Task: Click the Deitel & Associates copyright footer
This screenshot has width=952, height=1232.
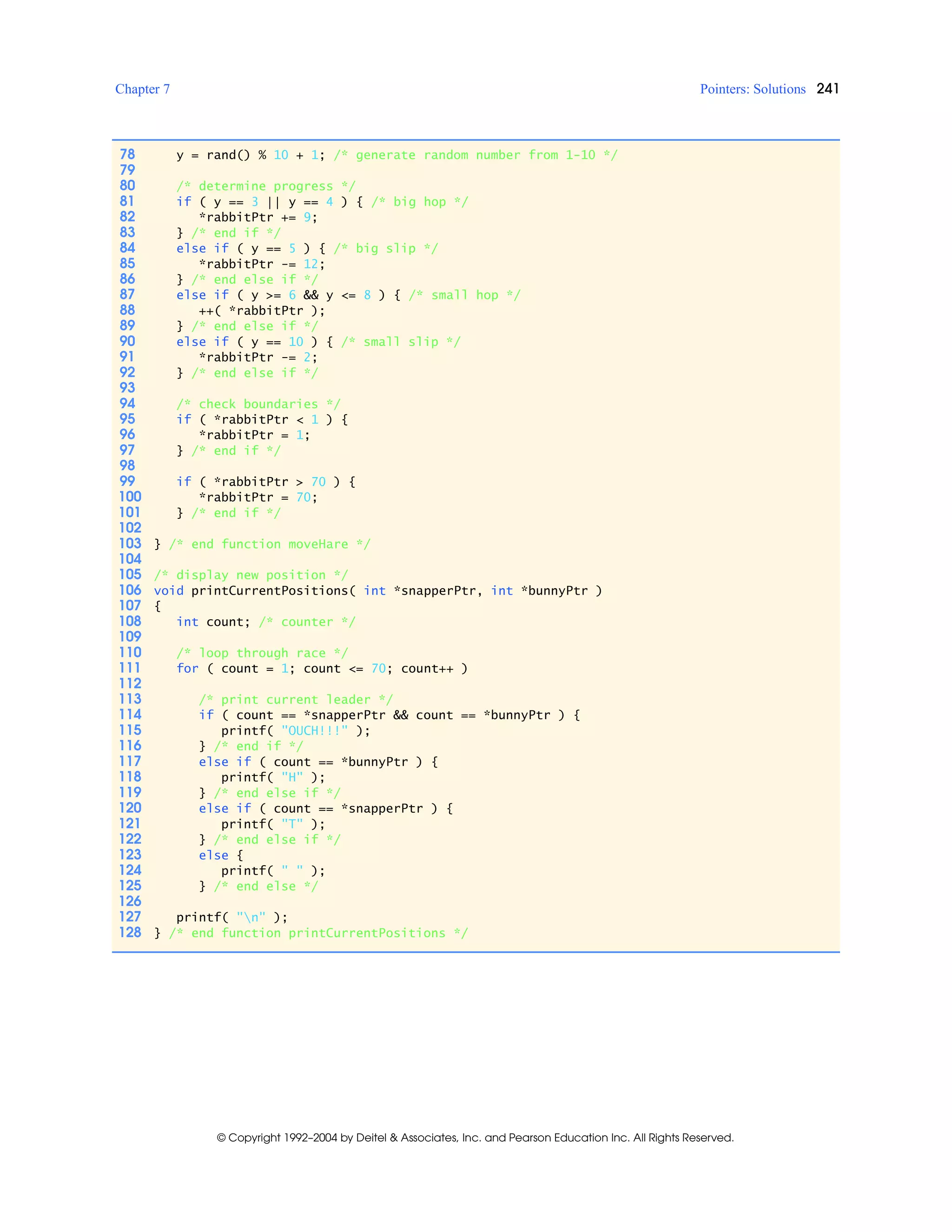Action: (x=475, y=1137)
